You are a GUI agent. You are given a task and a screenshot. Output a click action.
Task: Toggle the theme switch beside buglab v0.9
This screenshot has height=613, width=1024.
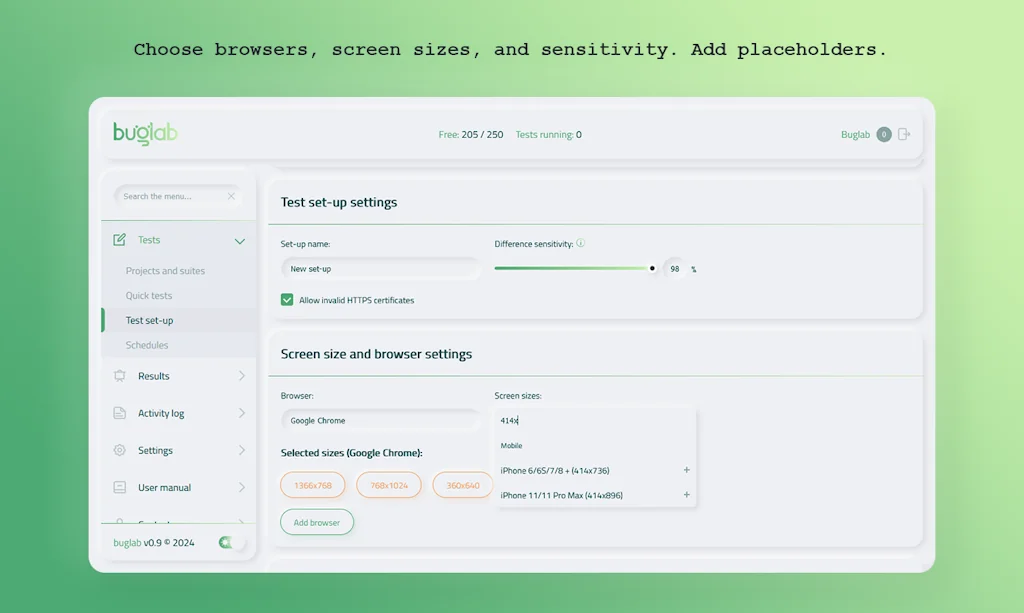229,542
